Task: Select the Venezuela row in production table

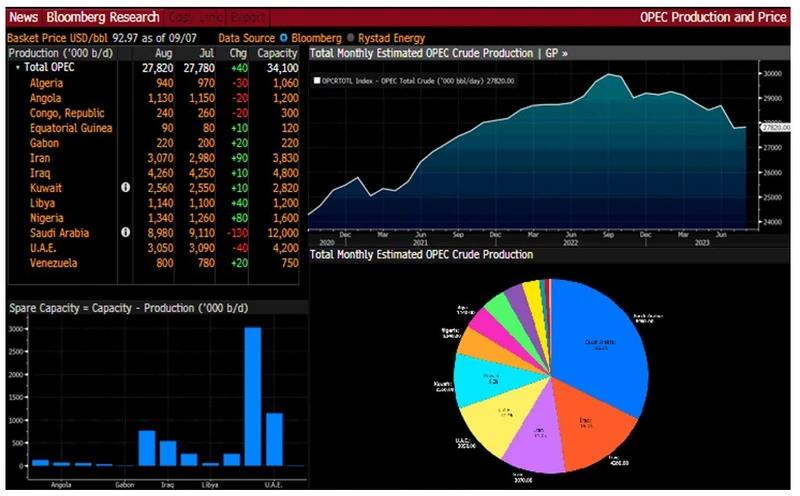Action: [x=150, y=263]
